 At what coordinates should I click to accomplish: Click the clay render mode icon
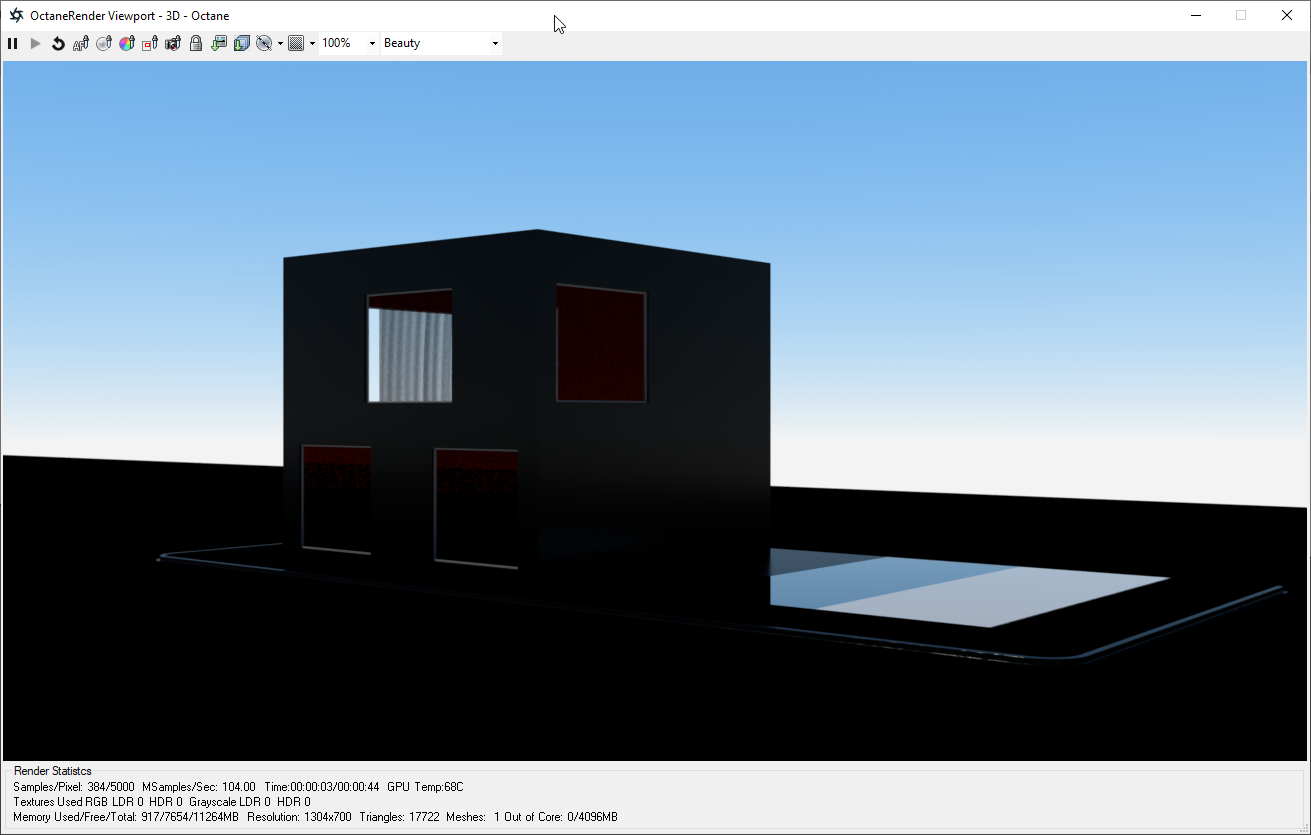coord(264,43)
